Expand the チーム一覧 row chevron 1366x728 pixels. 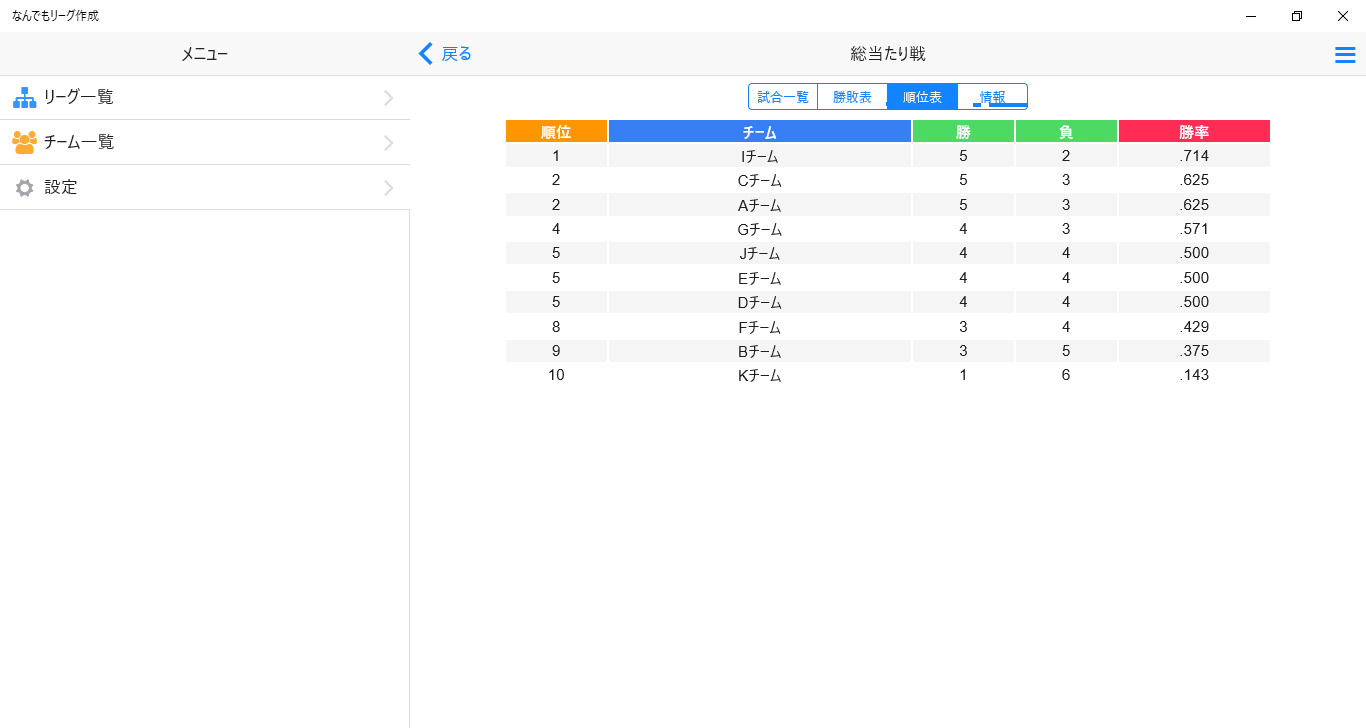point(389,143)
